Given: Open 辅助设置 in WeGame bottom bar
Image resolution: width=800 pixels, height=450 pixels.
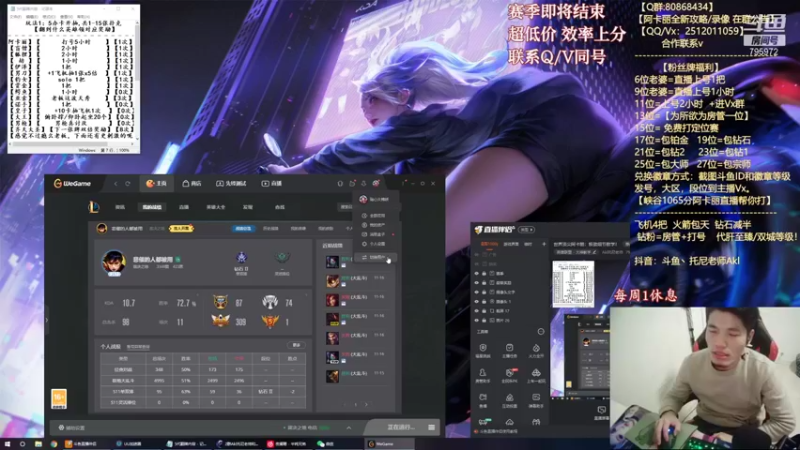Looking at the screenshot, I should tap(72, 428).
